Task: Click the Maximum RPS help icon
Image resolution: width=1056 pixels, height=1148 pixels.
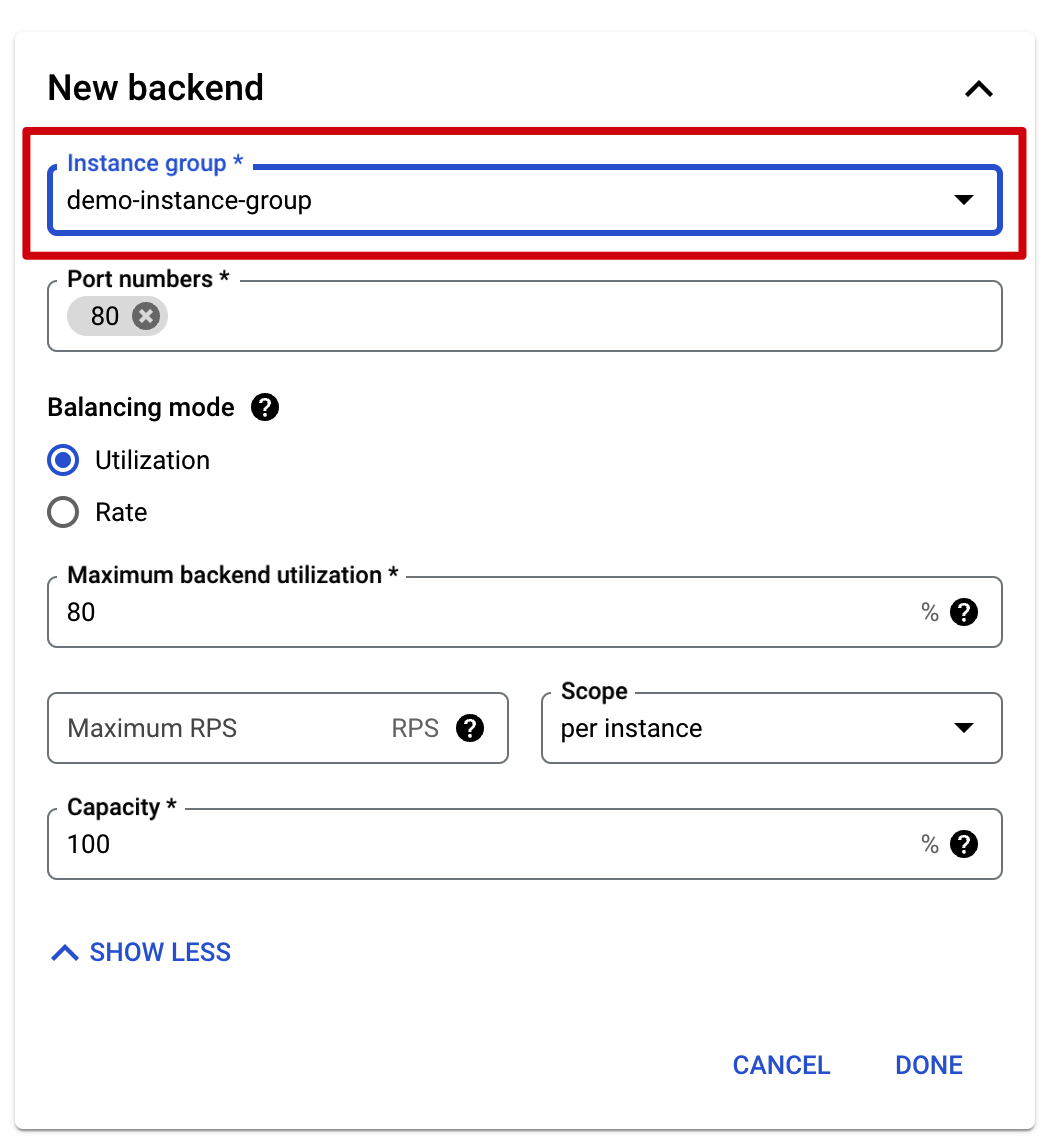Action: click(470, 728)
